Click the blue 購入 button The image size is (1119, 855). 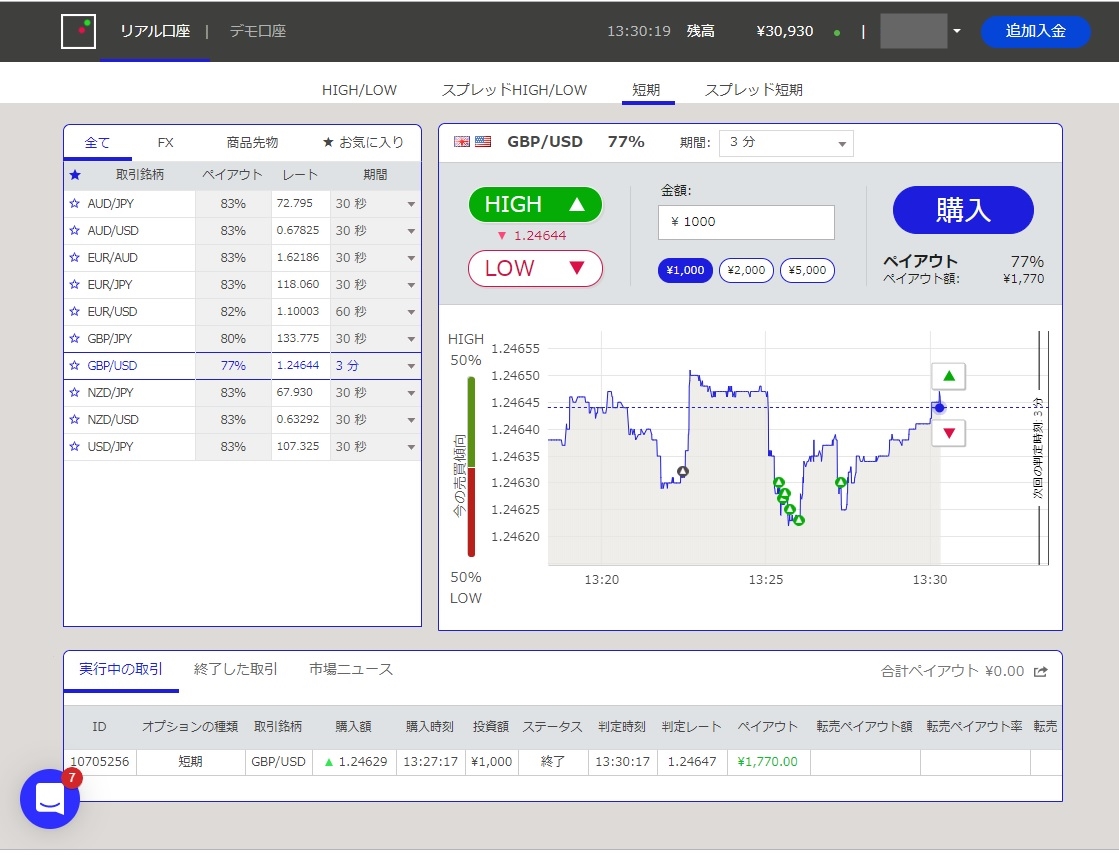click(x=963, y=210)
